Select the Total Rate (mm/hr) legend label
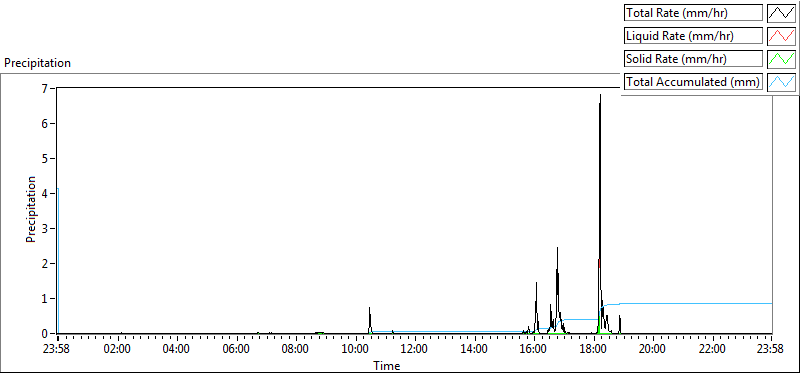Image resolution: width=800 pixels, height=373 pixels. [693, 13]
